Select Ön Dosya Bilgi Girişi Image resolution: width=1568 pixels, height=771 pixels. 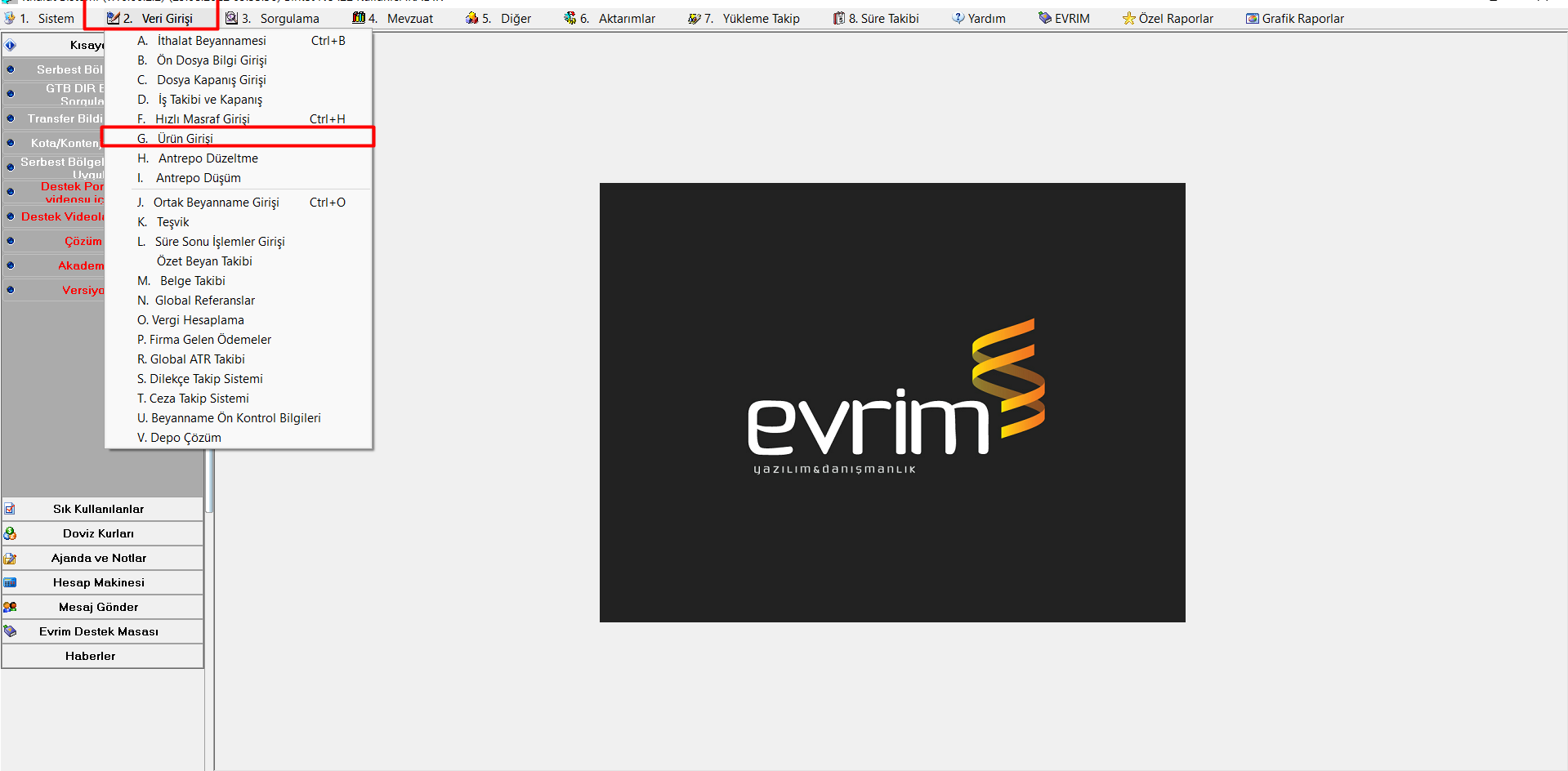pyautogui.click(x=239, y=60)
